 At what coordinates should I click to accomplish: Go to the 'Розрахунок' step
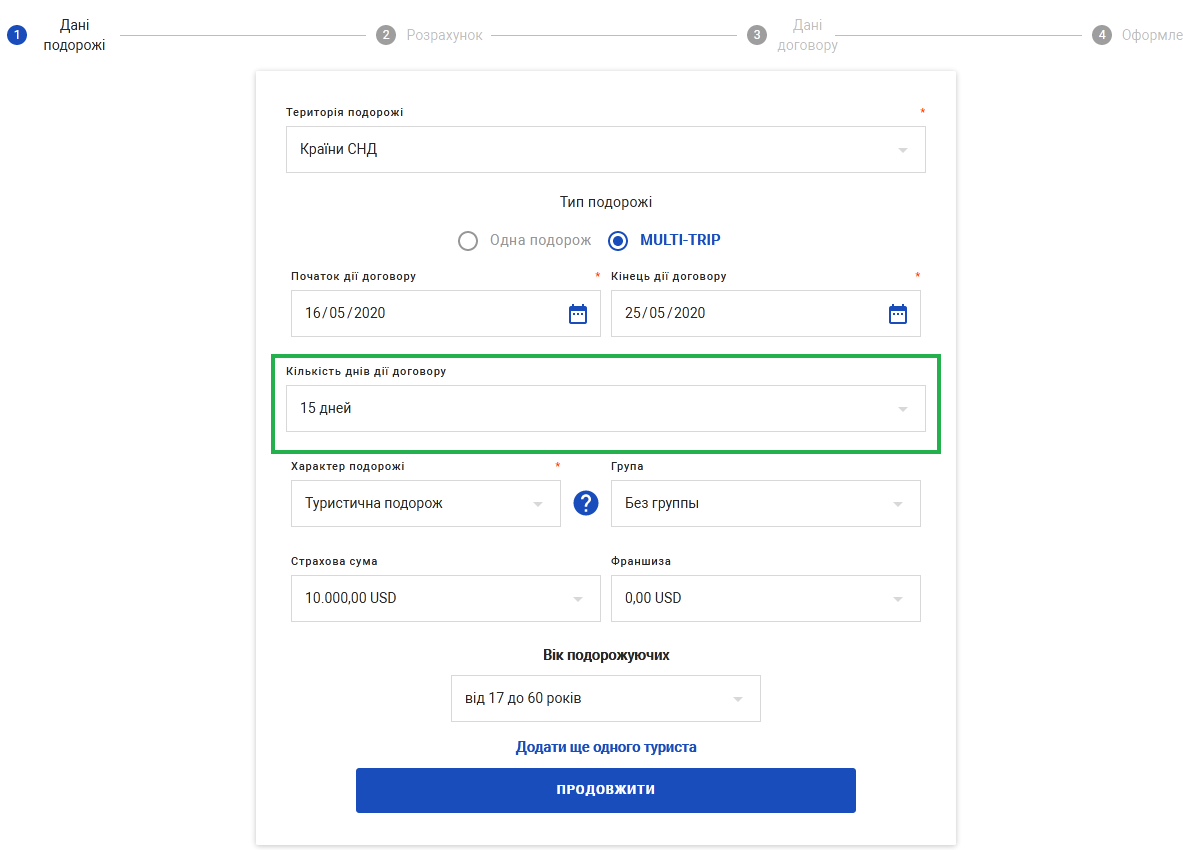click(x=444, y=35)
